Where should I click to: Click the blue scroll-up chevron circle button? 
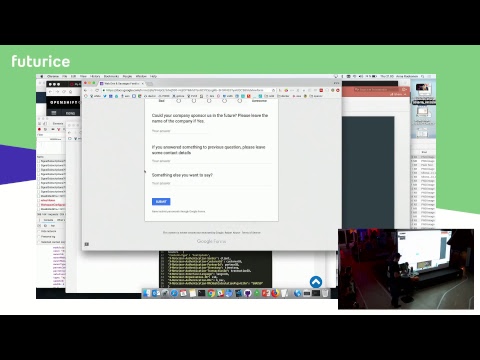pyautogui.click(x=316, y=282)
